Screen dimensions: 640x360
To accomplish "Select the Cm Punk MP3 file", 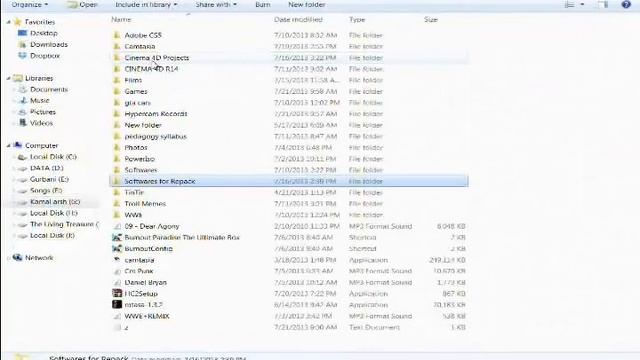I will click(139, 271).
